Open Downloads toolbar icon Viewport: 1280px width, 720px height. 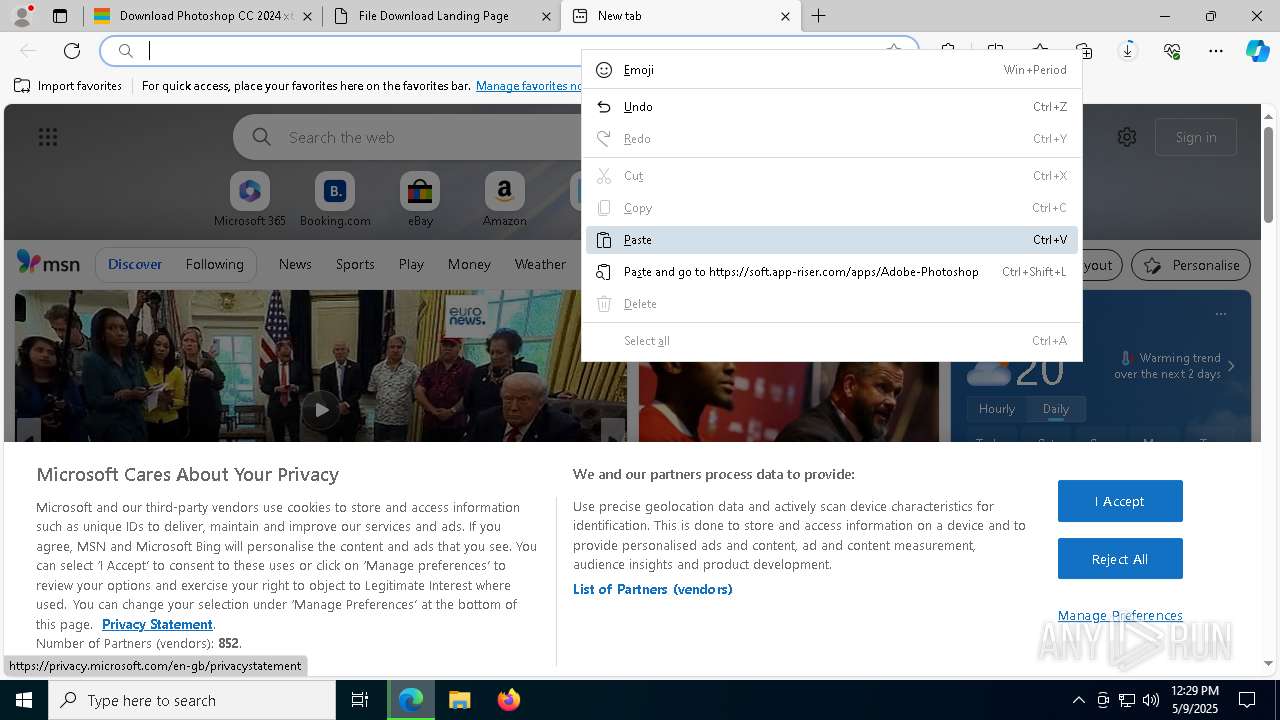tap(1128, 51)
